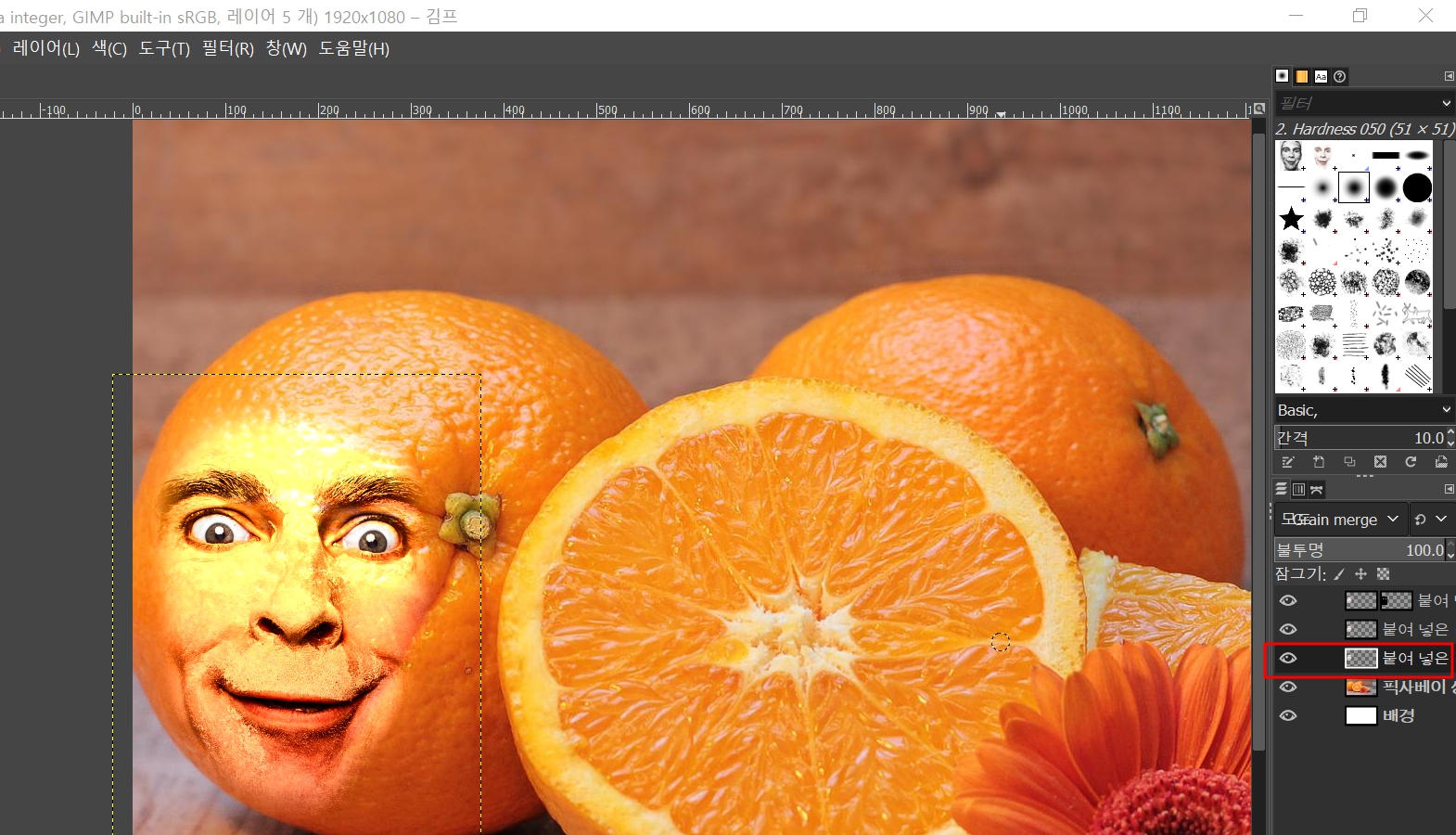The image size is (1456, 835).
Task: Open the brushes dock configure menu
Action: coord(1449,76)
